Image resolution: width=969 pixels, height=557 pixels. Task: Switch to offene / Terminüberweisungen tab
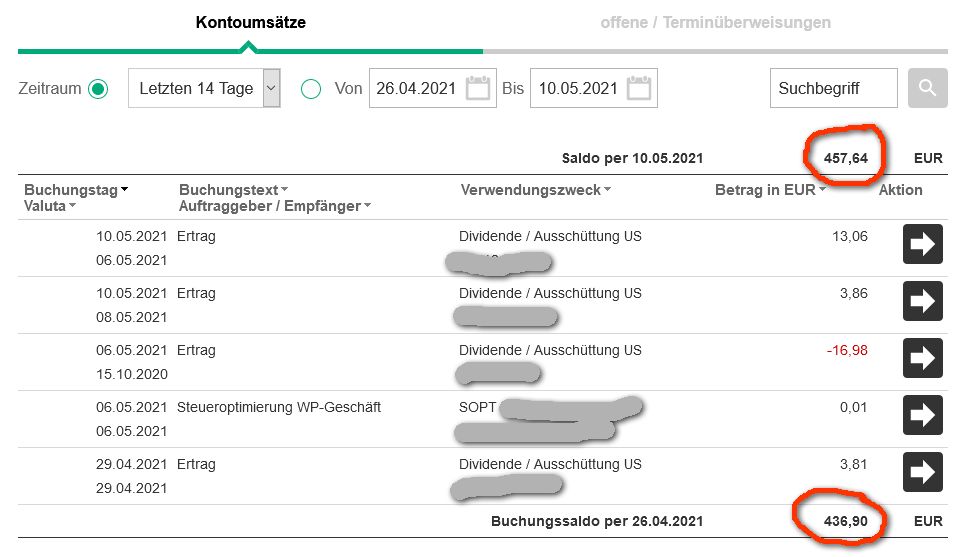coord(715,22)
